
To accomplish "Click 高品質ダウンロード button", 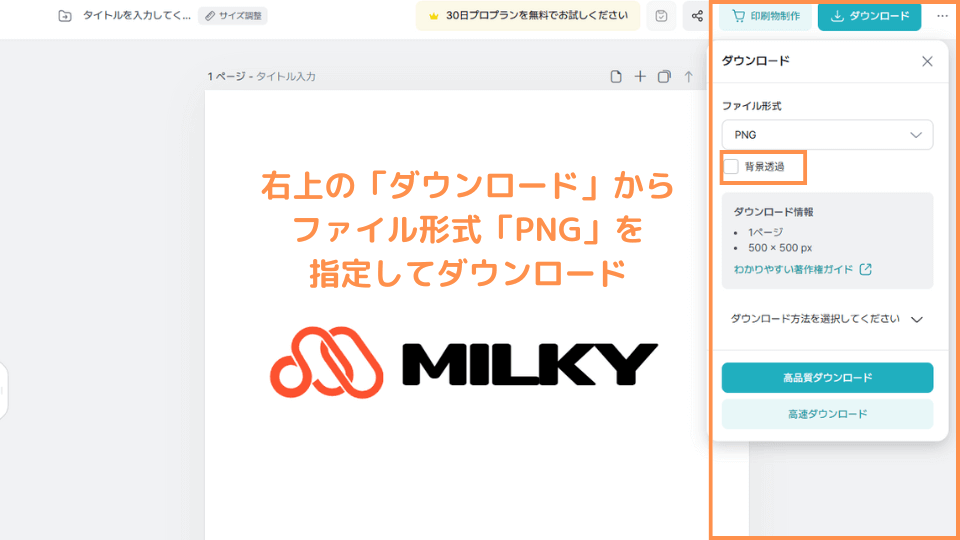I will tap(827, 378).
